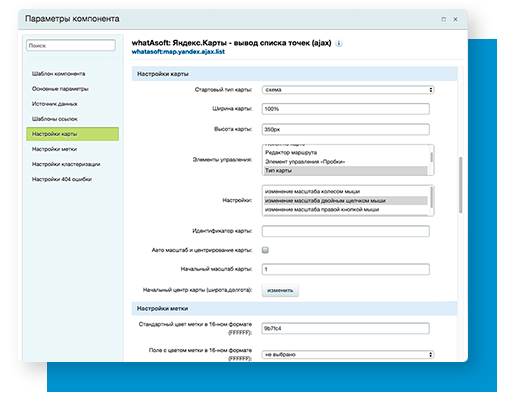506x420 pixels.
Task: Select изменение масштаба правой кнопкой мыши
Action: 345,210
